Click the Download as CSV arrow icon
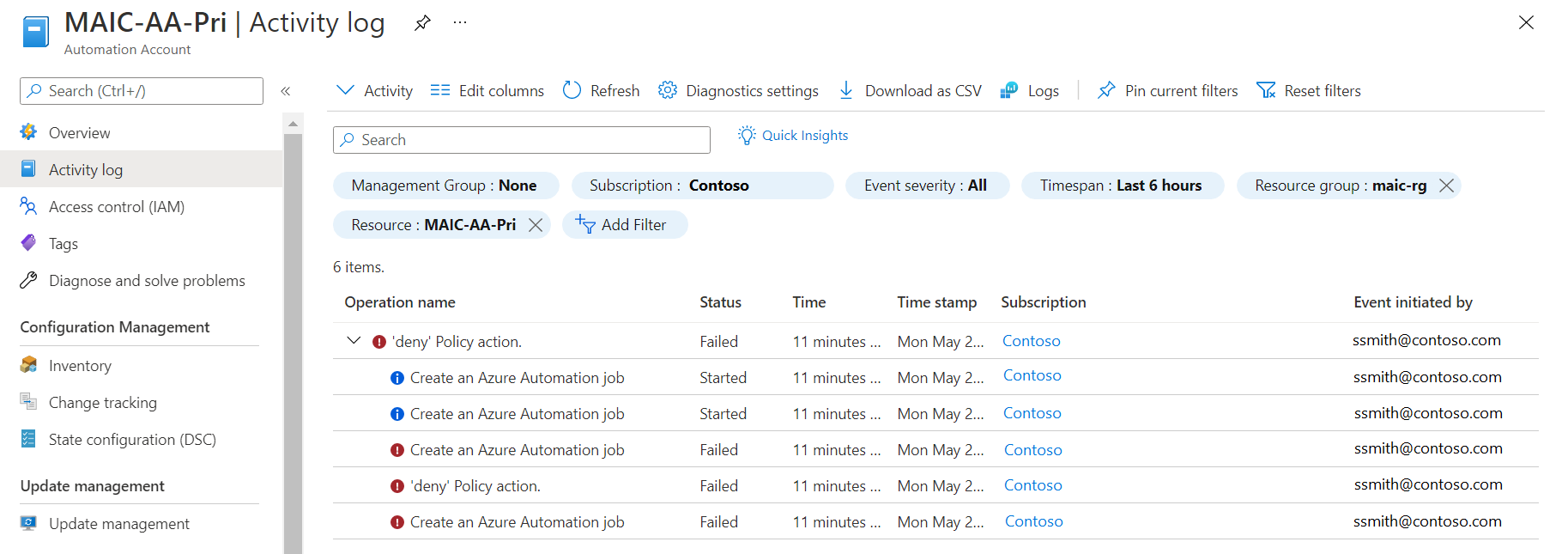 coord(846,90)
